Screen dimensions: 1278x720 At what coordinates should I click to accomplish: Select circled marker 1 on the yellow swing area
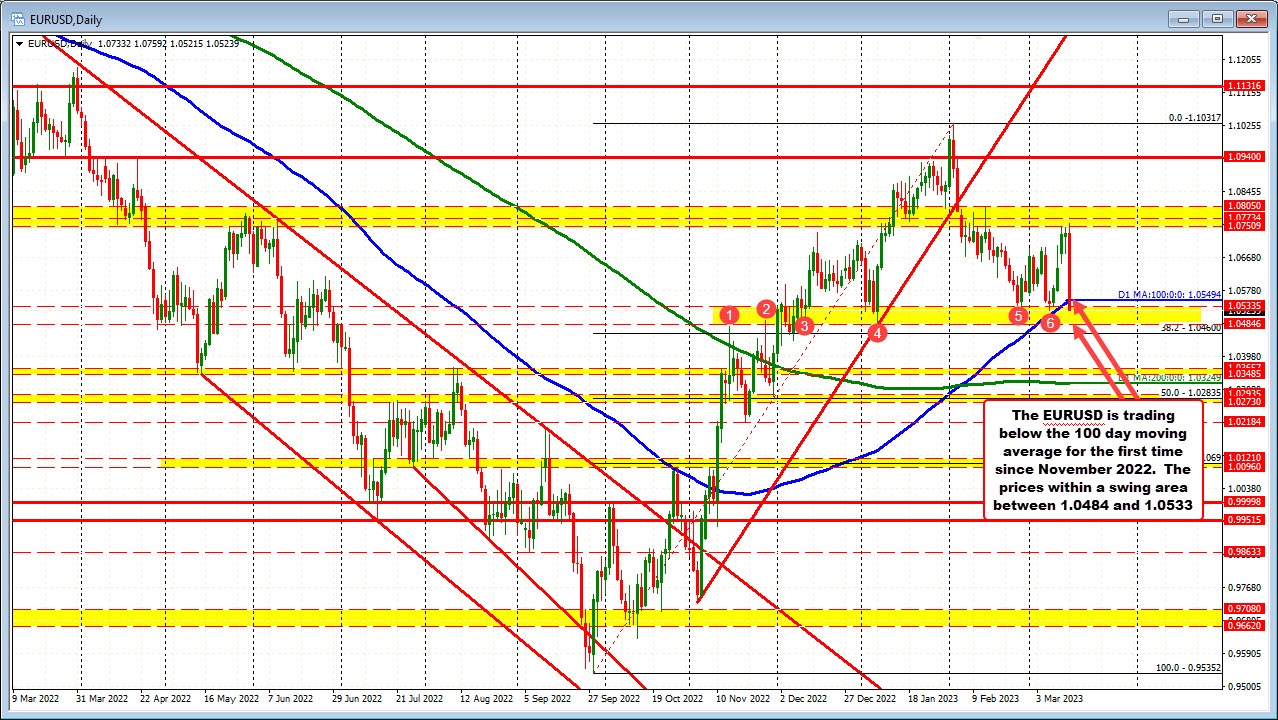click(729, 315)
